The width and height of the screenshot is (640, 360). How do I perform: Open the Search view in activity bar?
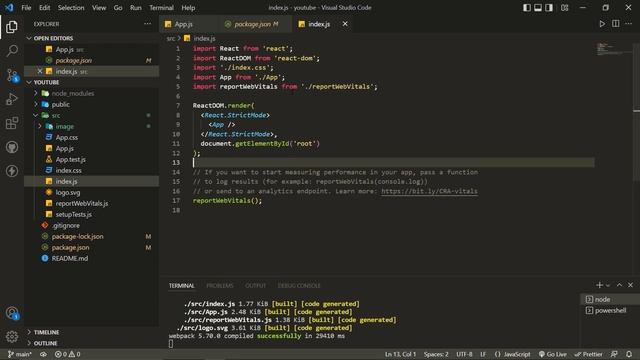click(x=12, y=51)
